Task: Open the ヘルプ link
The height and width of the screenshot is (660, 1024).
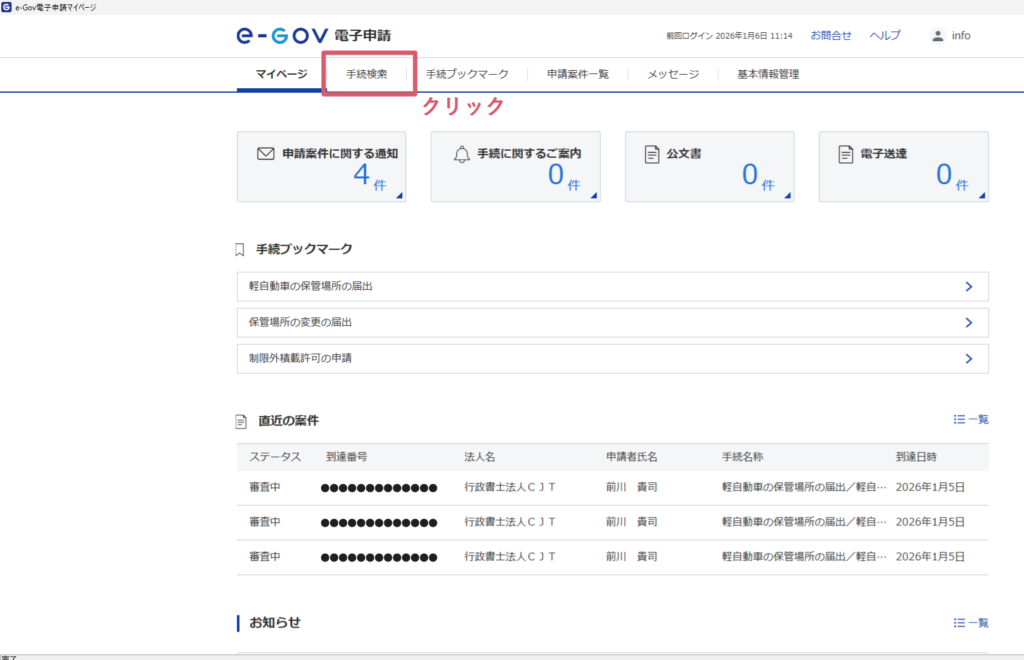Action: tap(885, 35)
